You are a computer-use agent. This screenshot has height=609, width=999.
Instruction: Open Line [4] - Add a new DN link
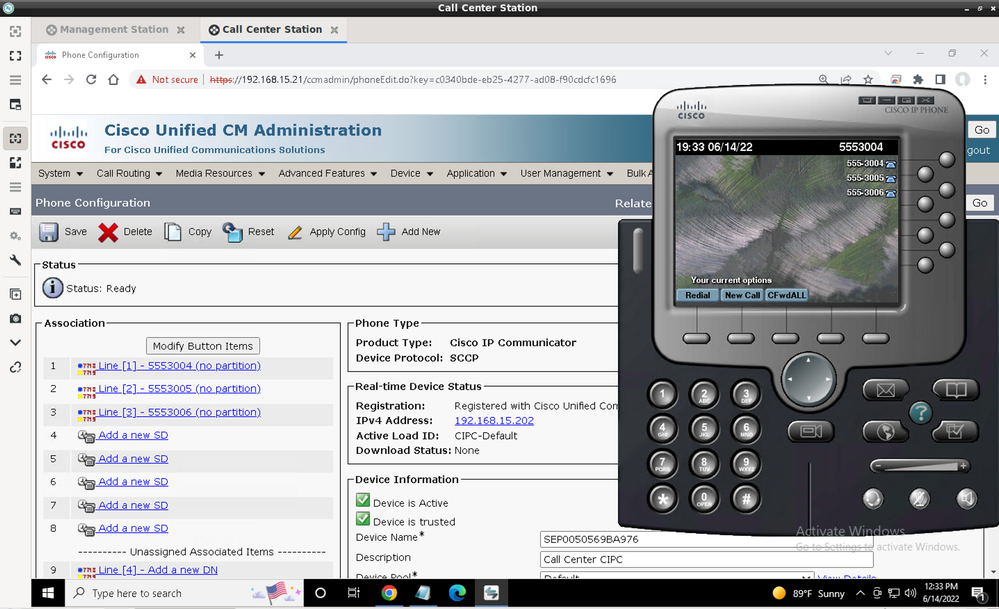[157, 570]
